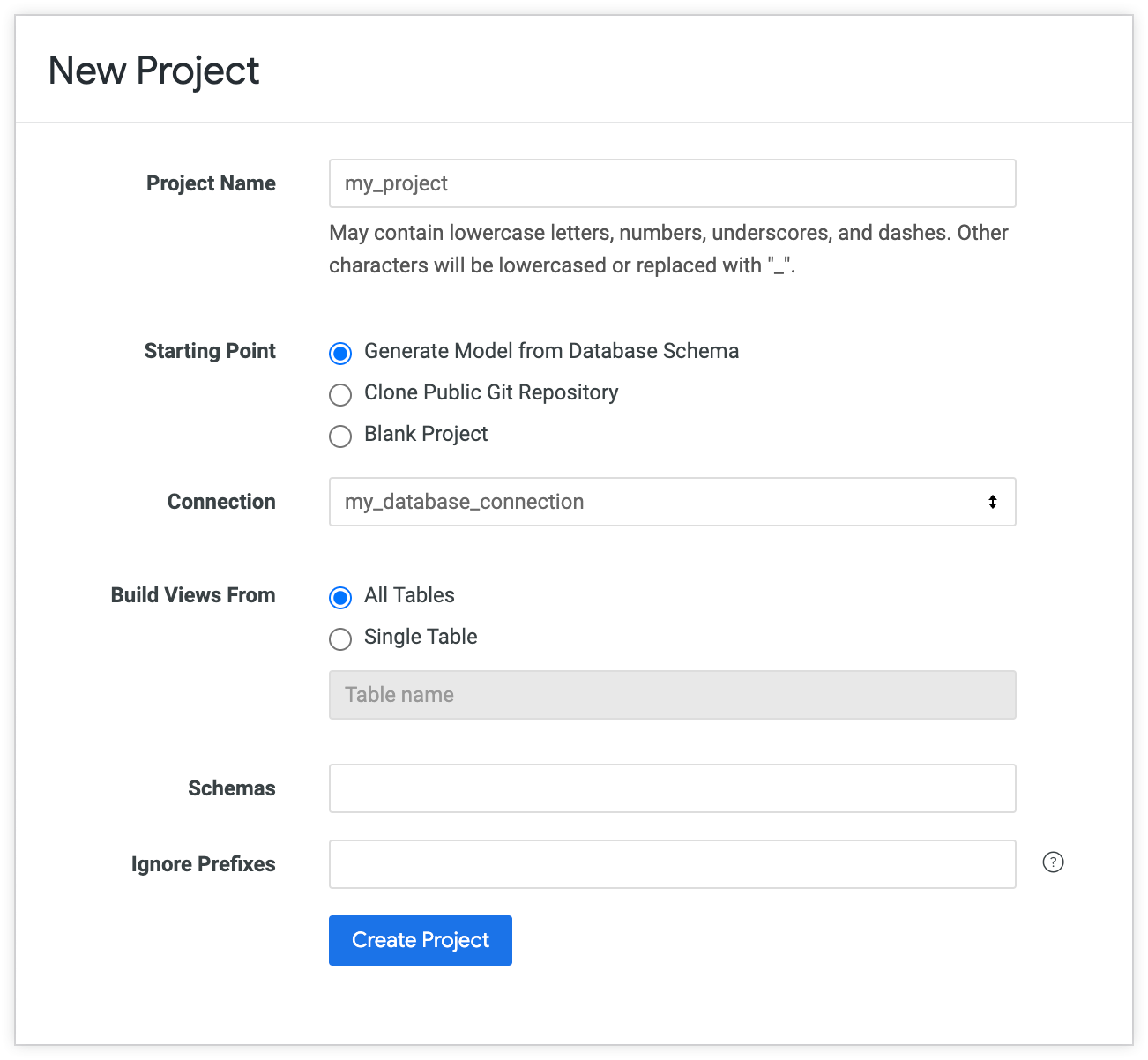
Task: Click the New Project page heading
Action: click(153, 71)
